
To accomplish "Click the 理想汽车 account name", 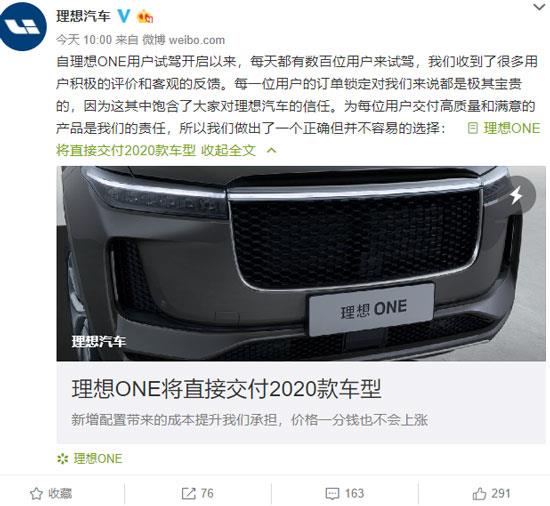I will click(83, 16).
